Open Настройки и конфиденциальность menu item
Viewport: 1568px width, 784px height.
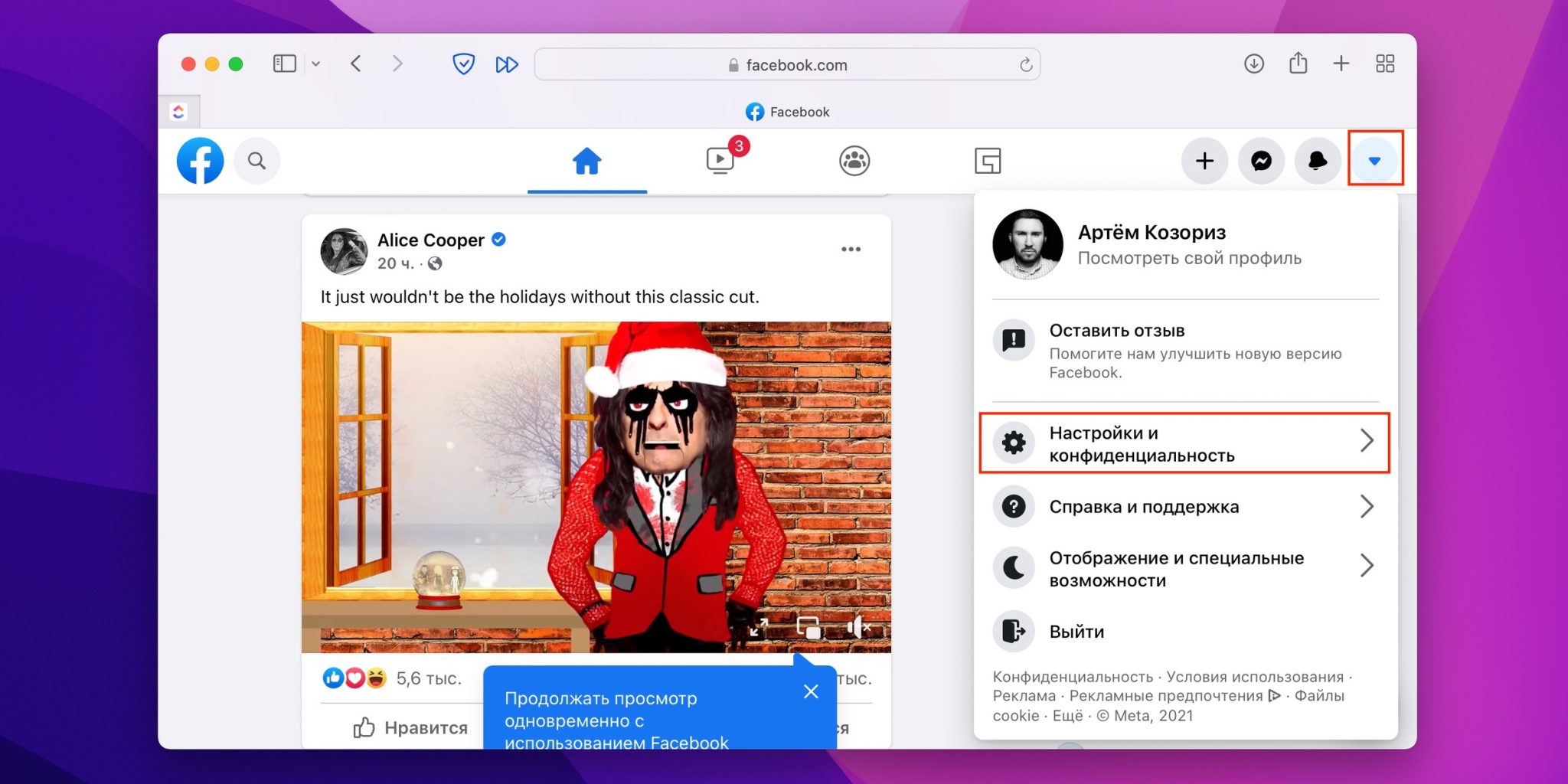point(1185,443)
